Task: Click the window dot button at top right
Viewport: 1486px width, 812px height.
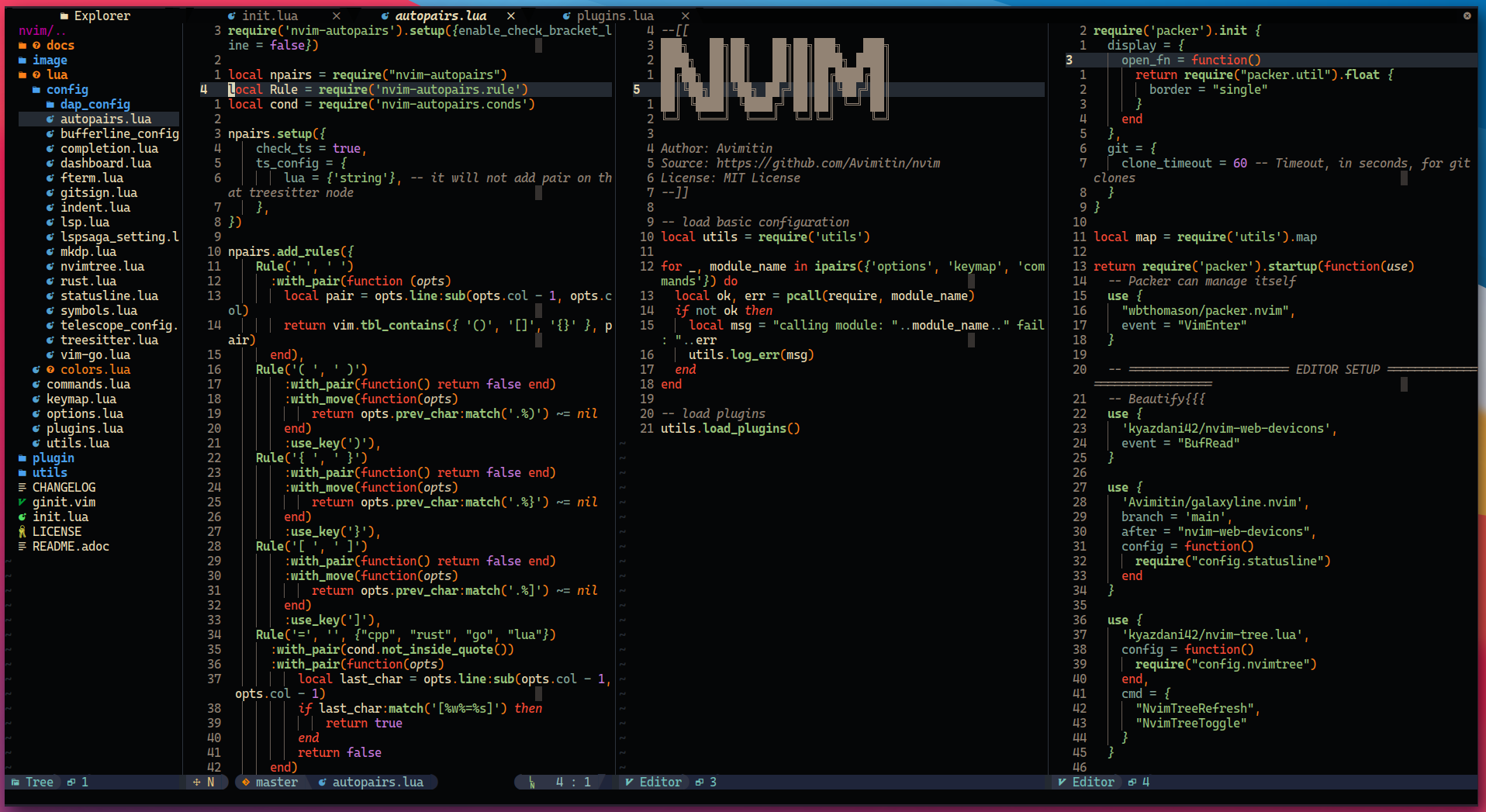Action: (1467, 16)
